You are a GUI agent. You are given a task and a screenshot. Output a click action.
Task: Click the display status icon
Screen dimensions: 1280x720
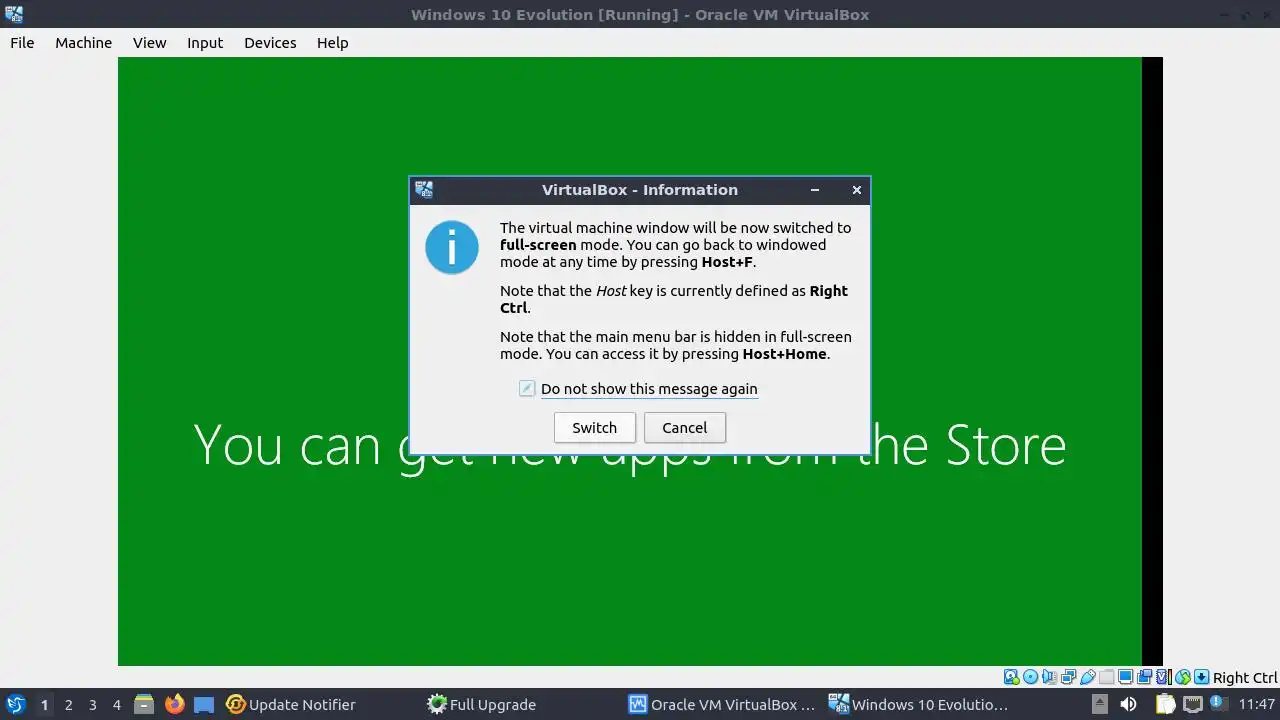pyautogui.click(x=1125, y=677)
